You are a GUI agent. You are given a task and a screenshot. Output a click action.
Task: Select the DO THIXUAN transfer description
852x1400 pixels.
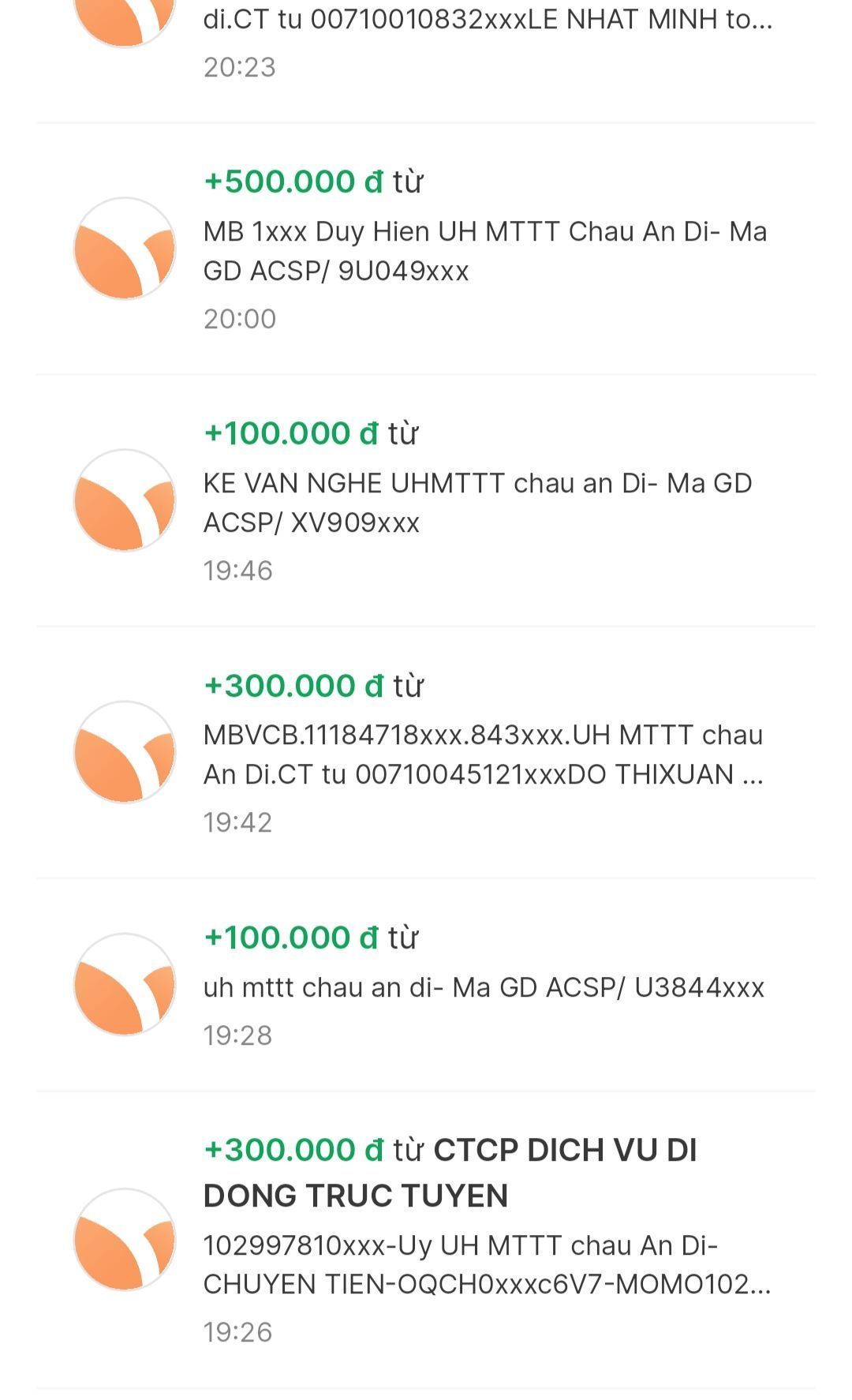tap(483, 754)
